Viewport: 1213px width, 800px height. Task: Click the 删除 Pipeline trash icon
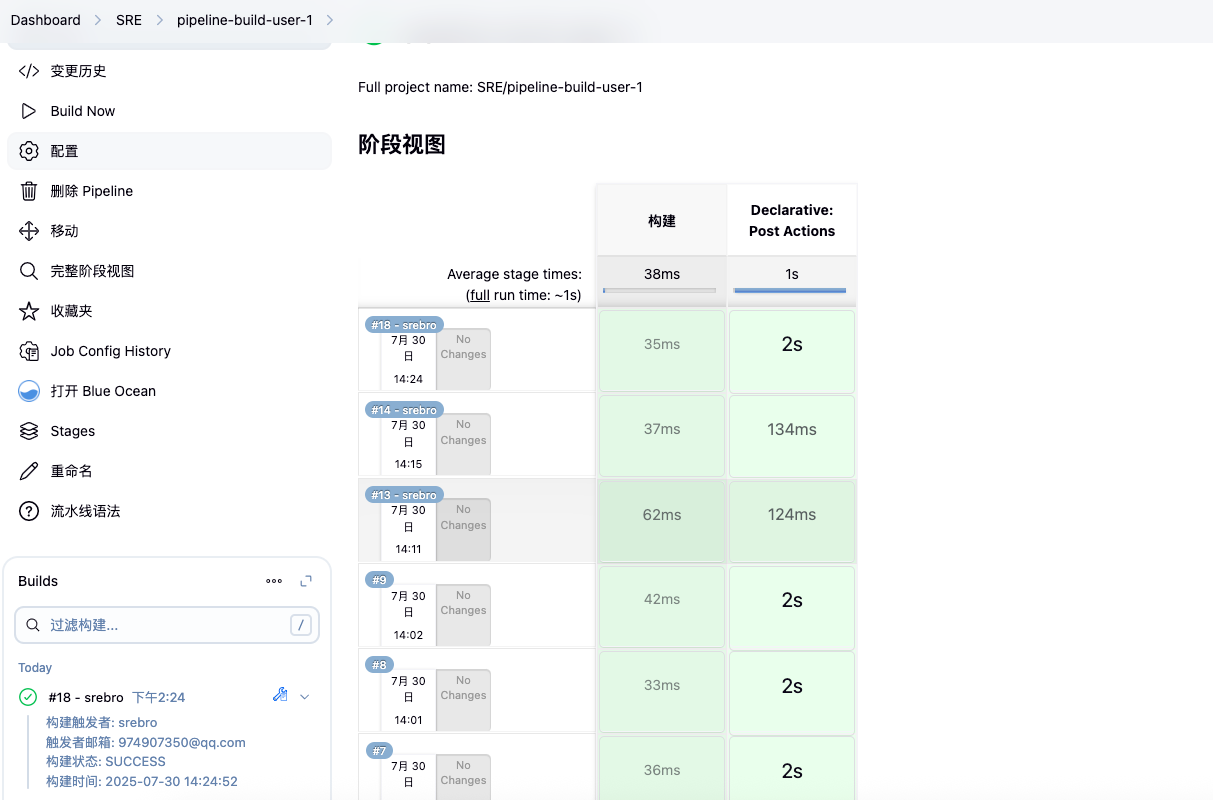(29, 191)
